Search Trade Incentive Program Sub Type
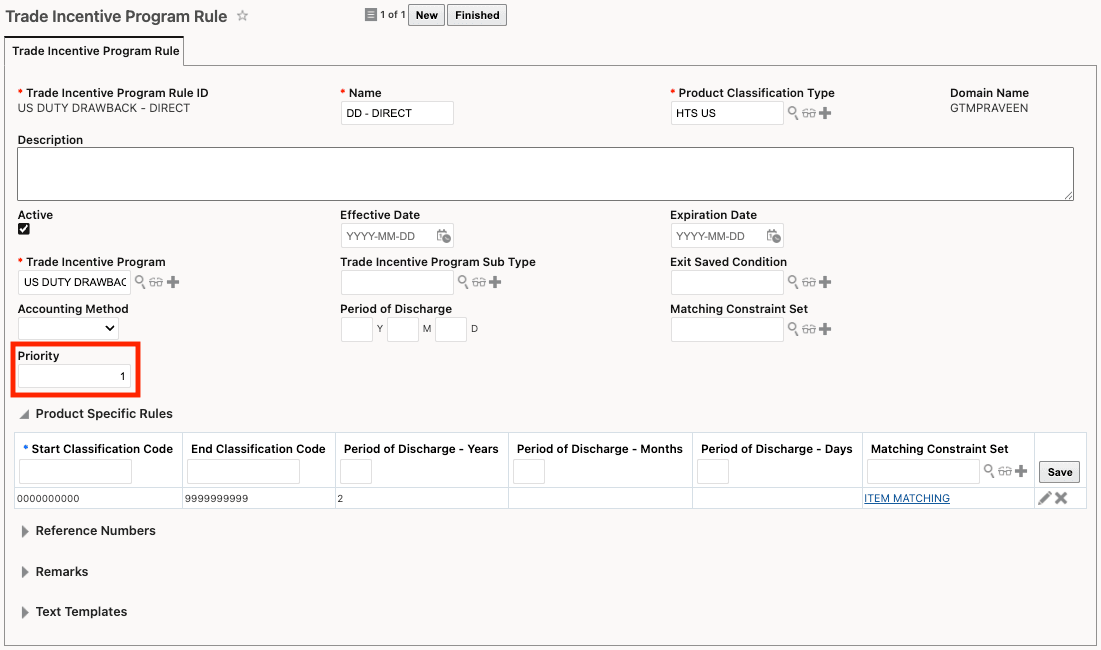Image resolution: width=1101 pixels, height=650 pixels. tap(463, 282)
